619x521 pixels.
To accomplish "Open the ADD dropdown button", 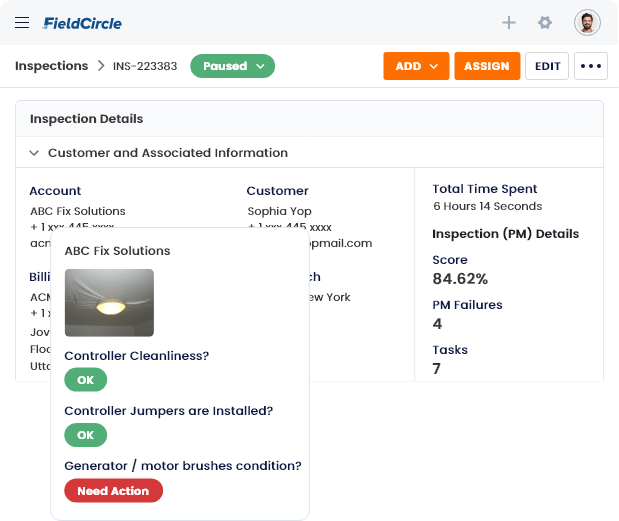I will point(416,66).
